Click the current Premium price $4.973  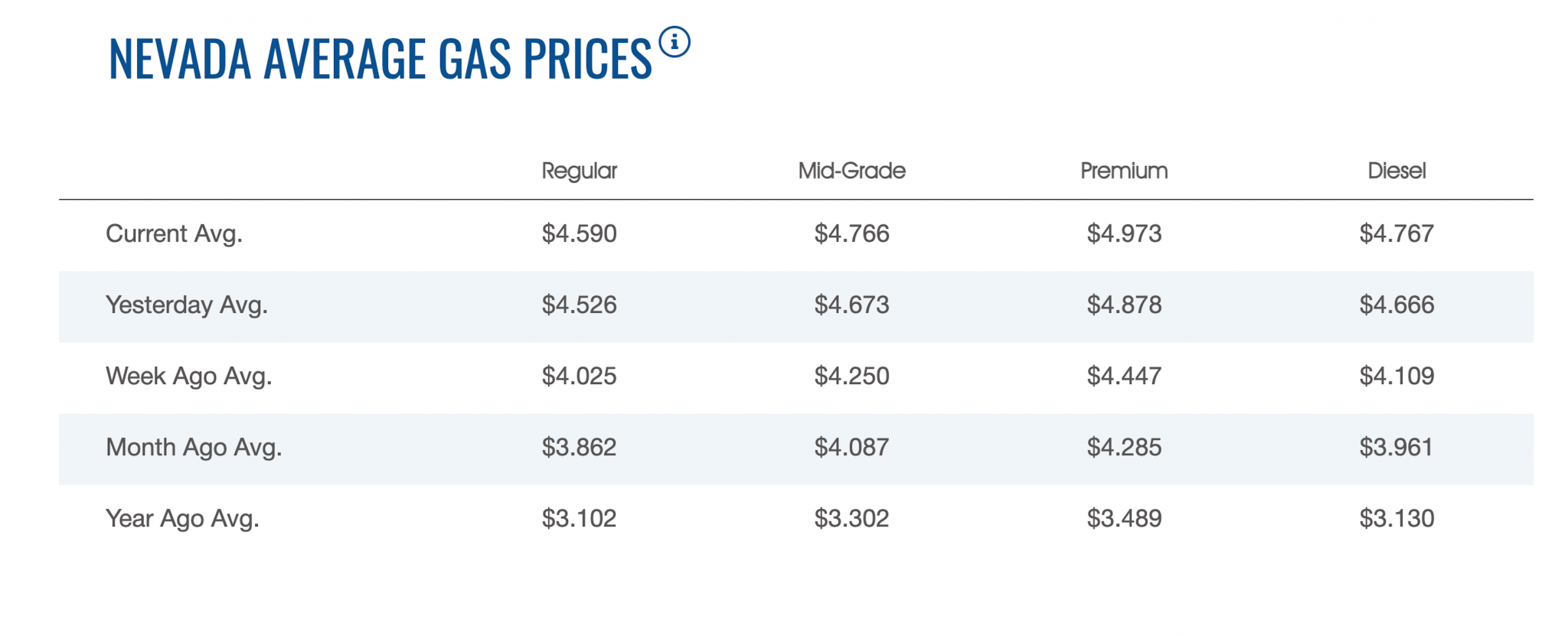pyautogui.click(x=1124, y=233)
